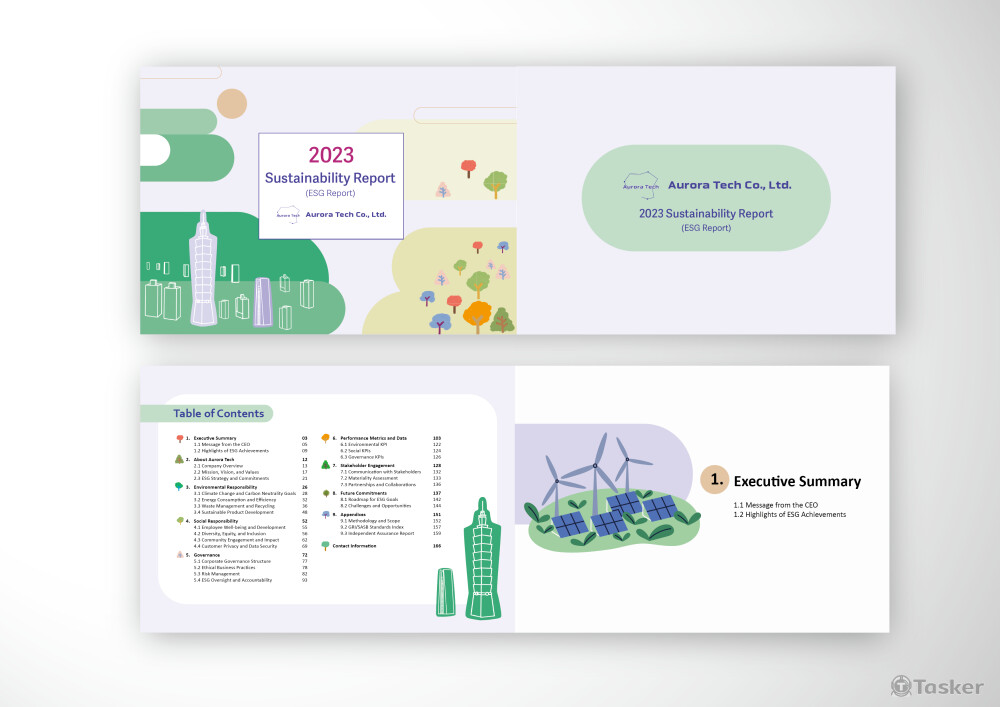Click the '1. Executive Summary' contents entry
The height and width of the screenshot is (707, 1000).
[211, 439]
